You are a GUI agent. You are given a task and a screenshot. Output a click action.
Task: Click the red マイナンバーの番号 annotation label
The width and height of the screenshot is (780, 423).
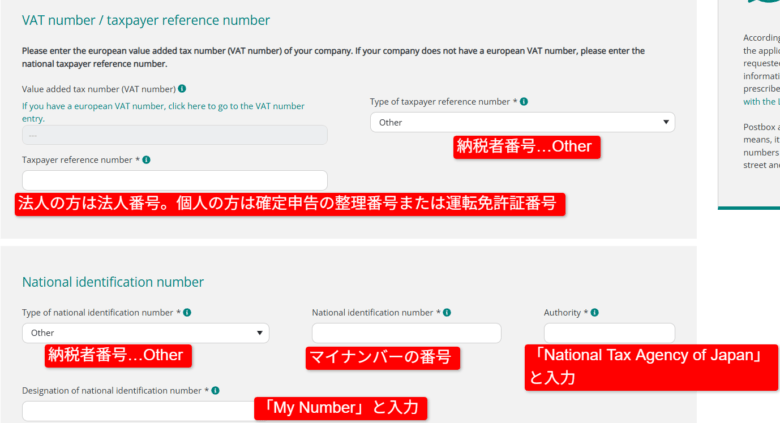382,357
